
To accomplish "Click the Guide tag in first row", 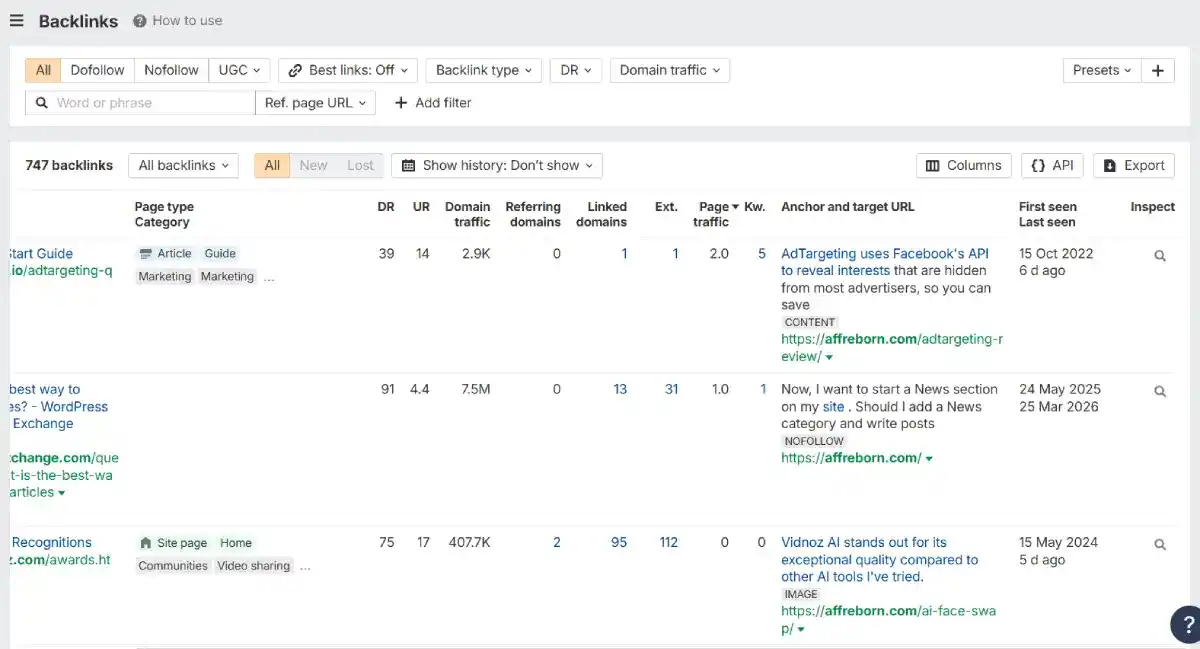I will coord(220,254).
